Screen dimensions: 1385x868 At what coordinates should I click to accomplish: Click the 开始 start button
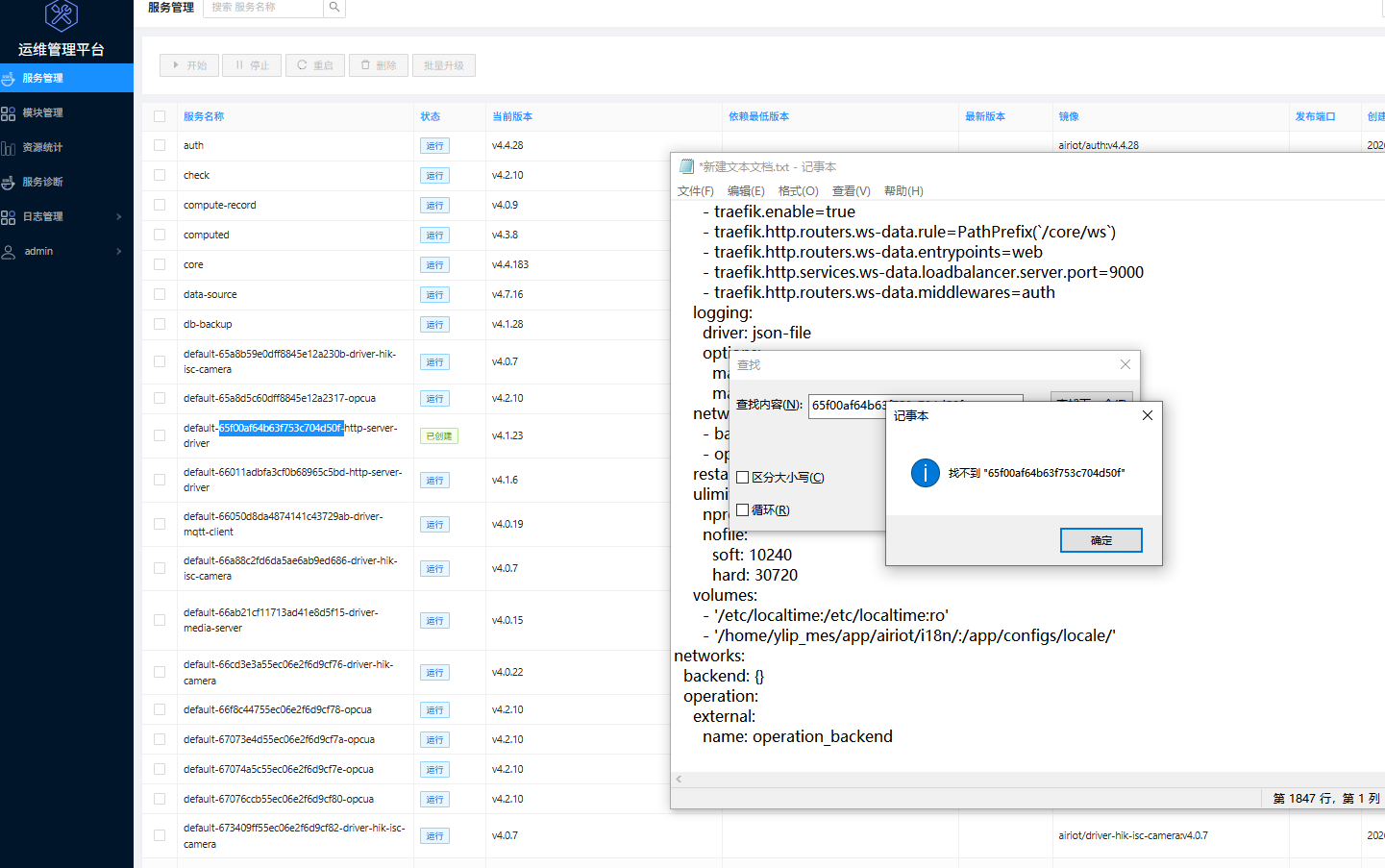tap(188, 65)
